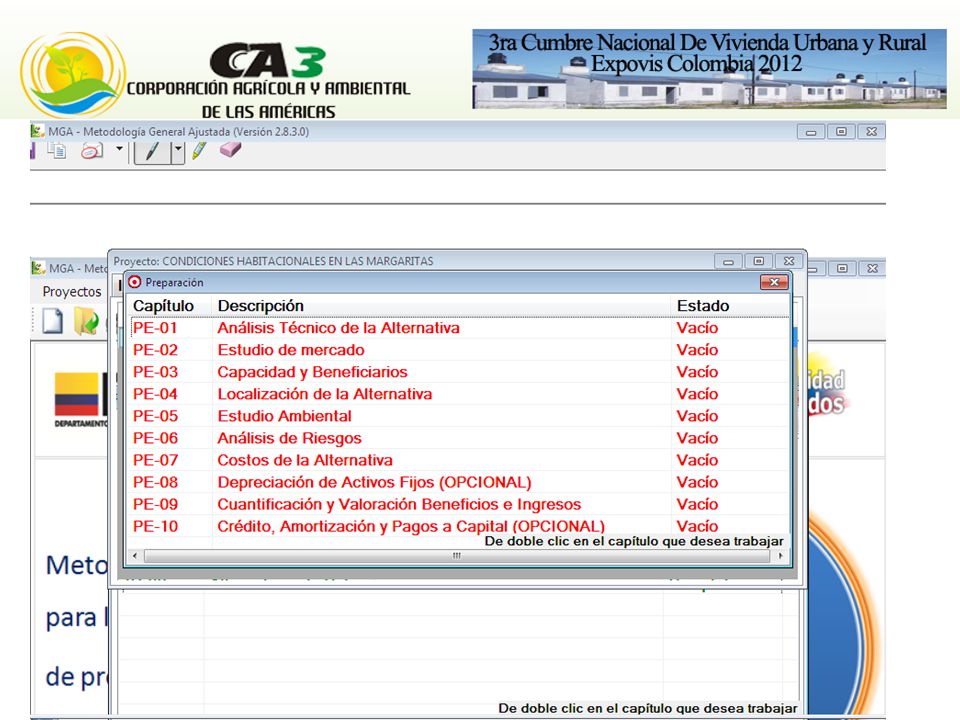Click the Capítulo column header
Image resolution: width=960 pixels, height=720 pixels.
click(x=163, y=306)
